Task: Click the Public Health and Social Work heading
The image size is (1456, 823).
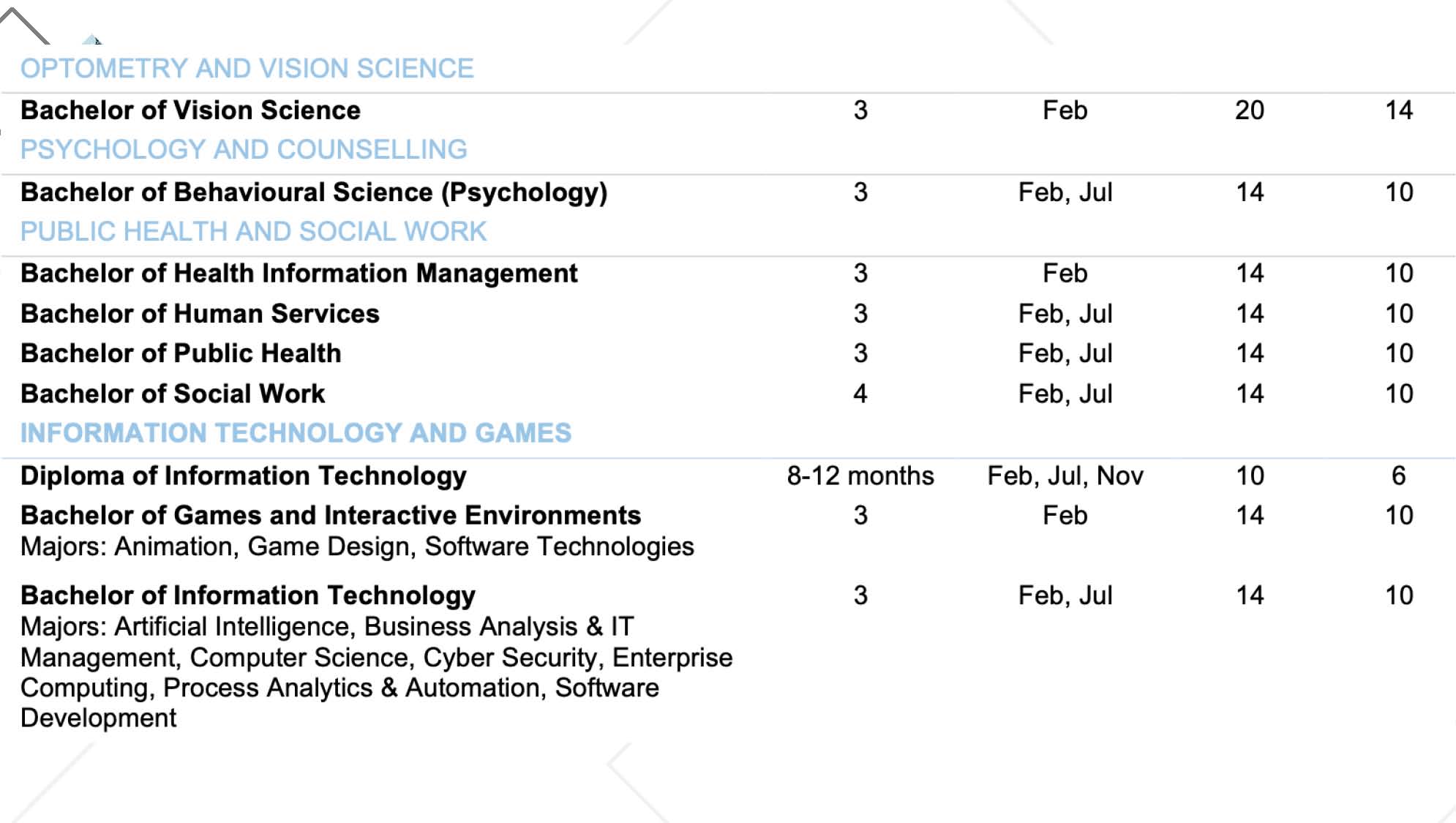Action: tap(252, 232)
